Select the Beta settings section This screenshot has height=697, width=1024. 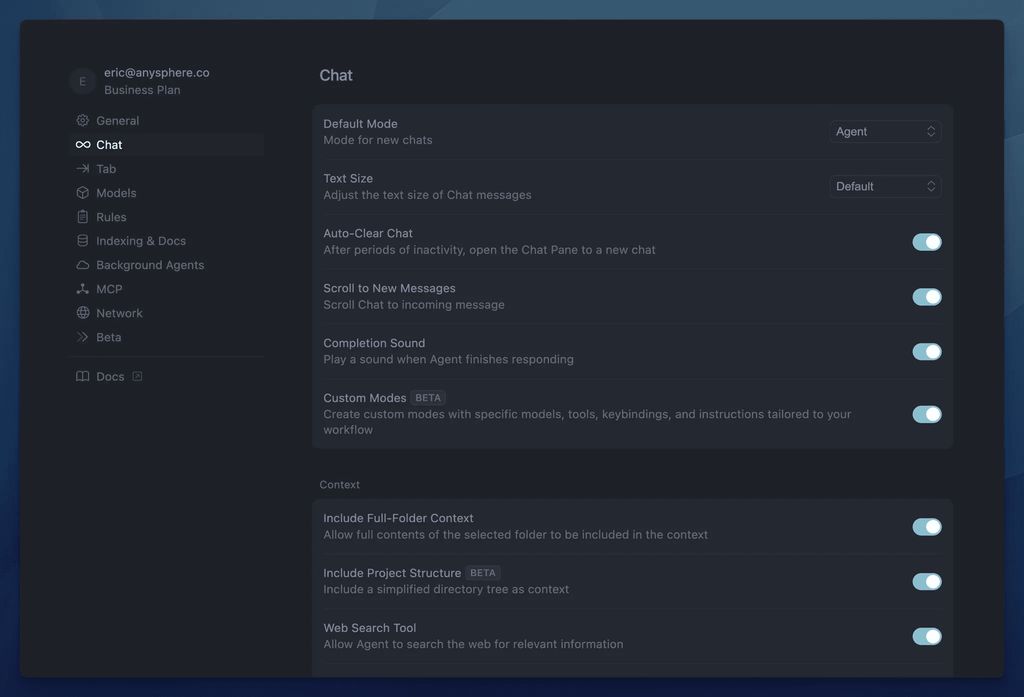(108, 337)
